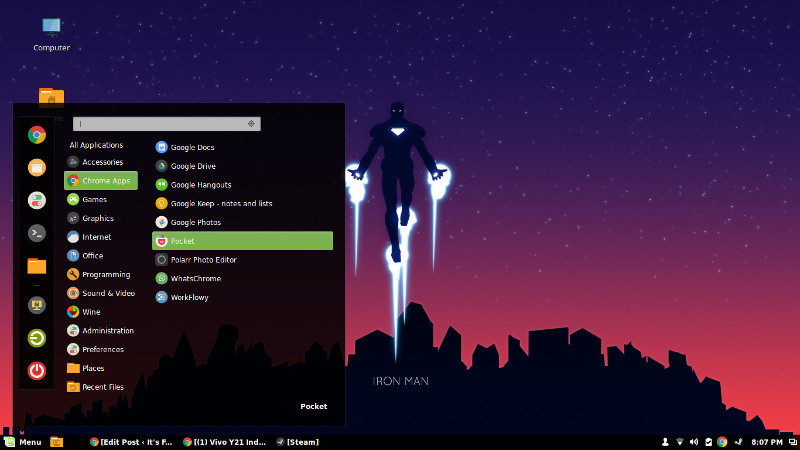Click the search field's clear icon

point(252,124)
